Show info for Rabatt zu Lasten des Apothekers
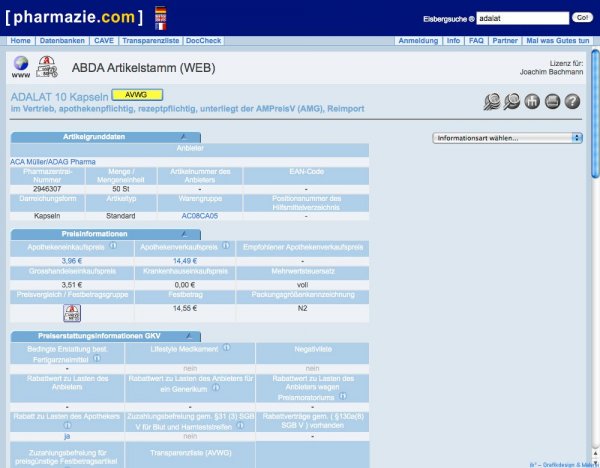The width and height of the screenshot is (600, 468). pyautogui.click(x=67, y=425)
